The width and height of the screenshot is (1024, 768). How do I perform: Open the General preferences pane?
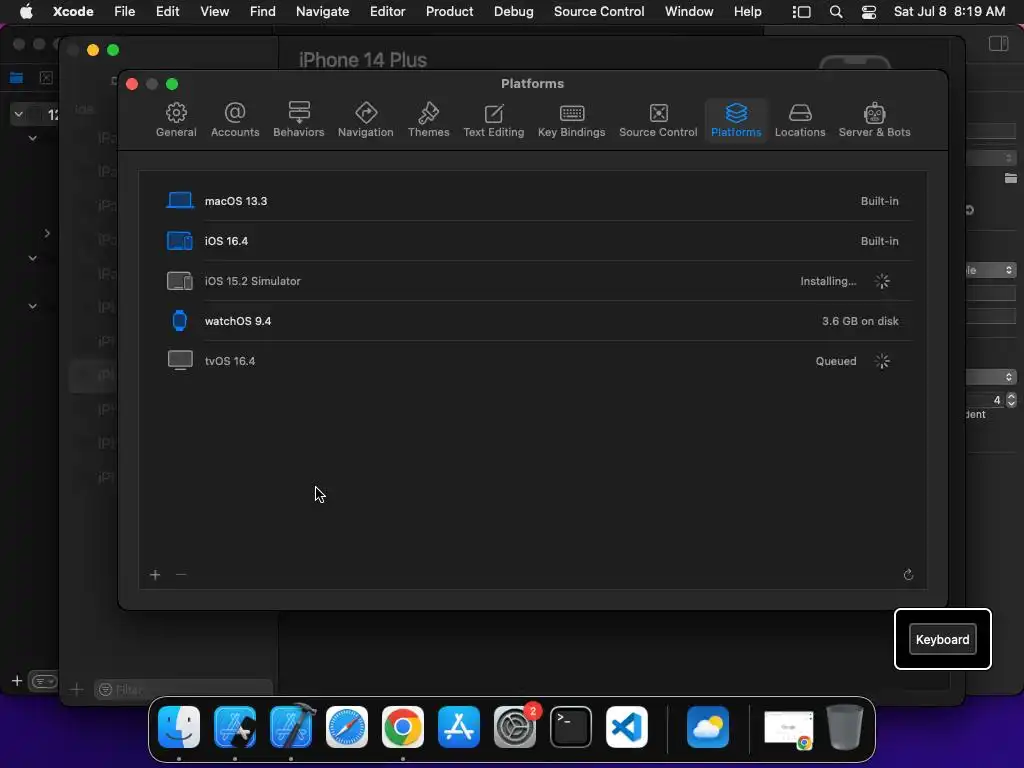(x=176, y=120)
